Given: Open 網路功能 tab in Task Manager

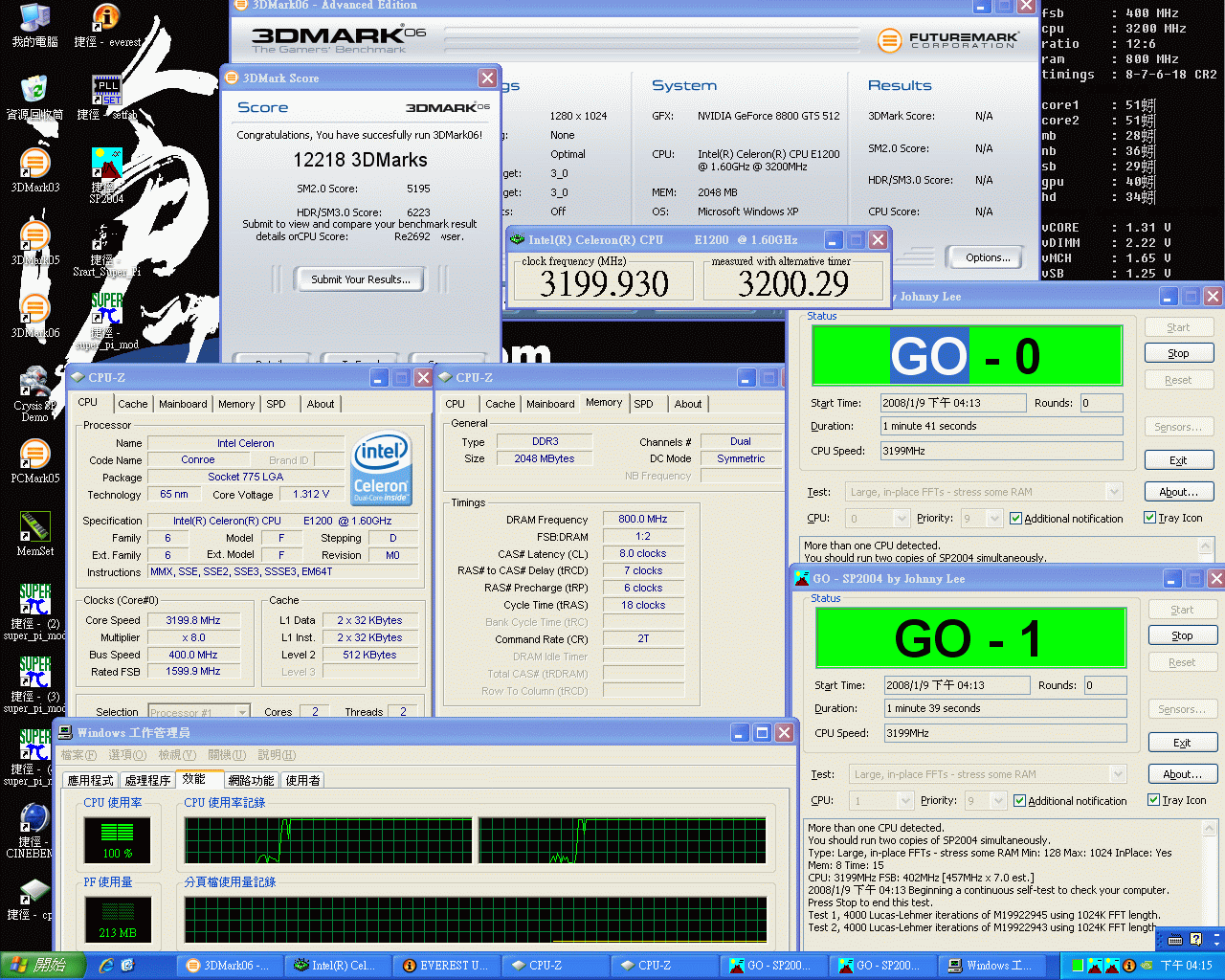Looking at the screenshot, I should 251,781.
